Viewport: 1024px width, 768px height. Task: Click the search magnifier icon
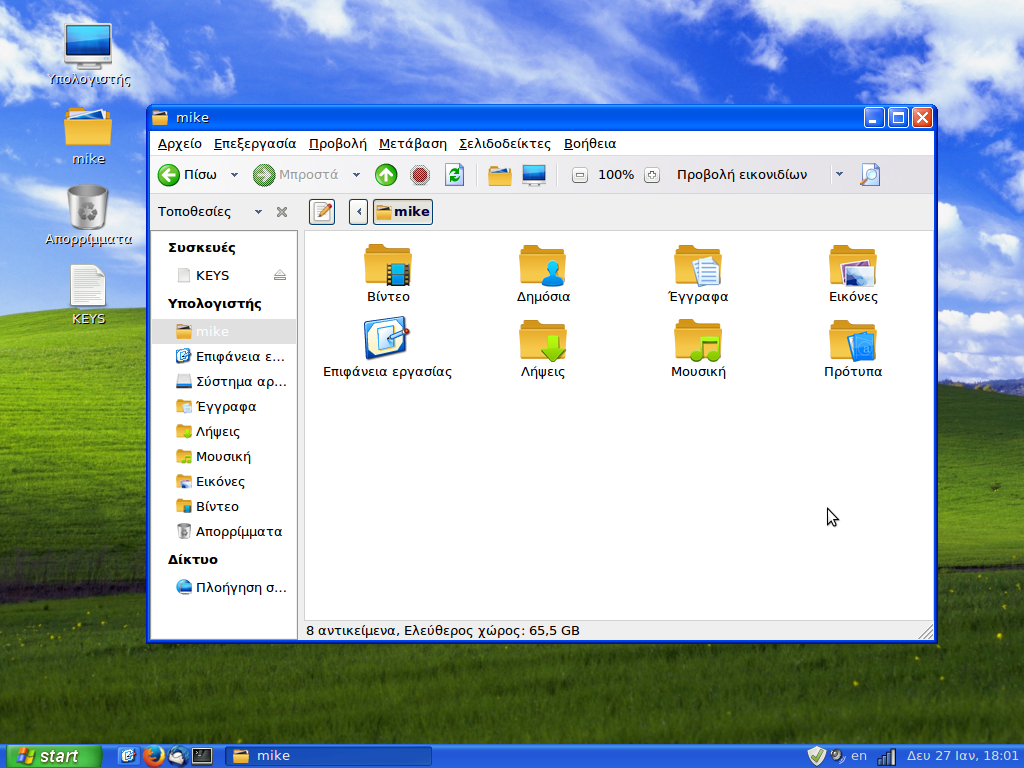pos(870,175)
